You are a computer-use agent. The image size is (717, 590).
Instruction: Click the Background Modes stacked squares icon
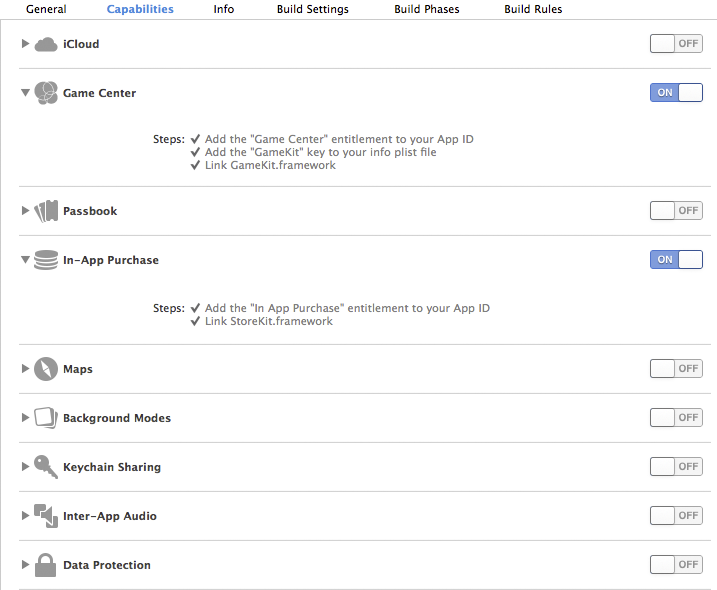(46, 418)
